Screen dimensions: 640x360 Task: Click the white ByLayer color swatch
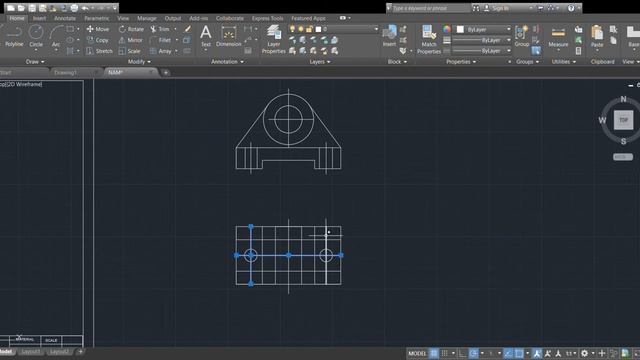coord(460,29)
